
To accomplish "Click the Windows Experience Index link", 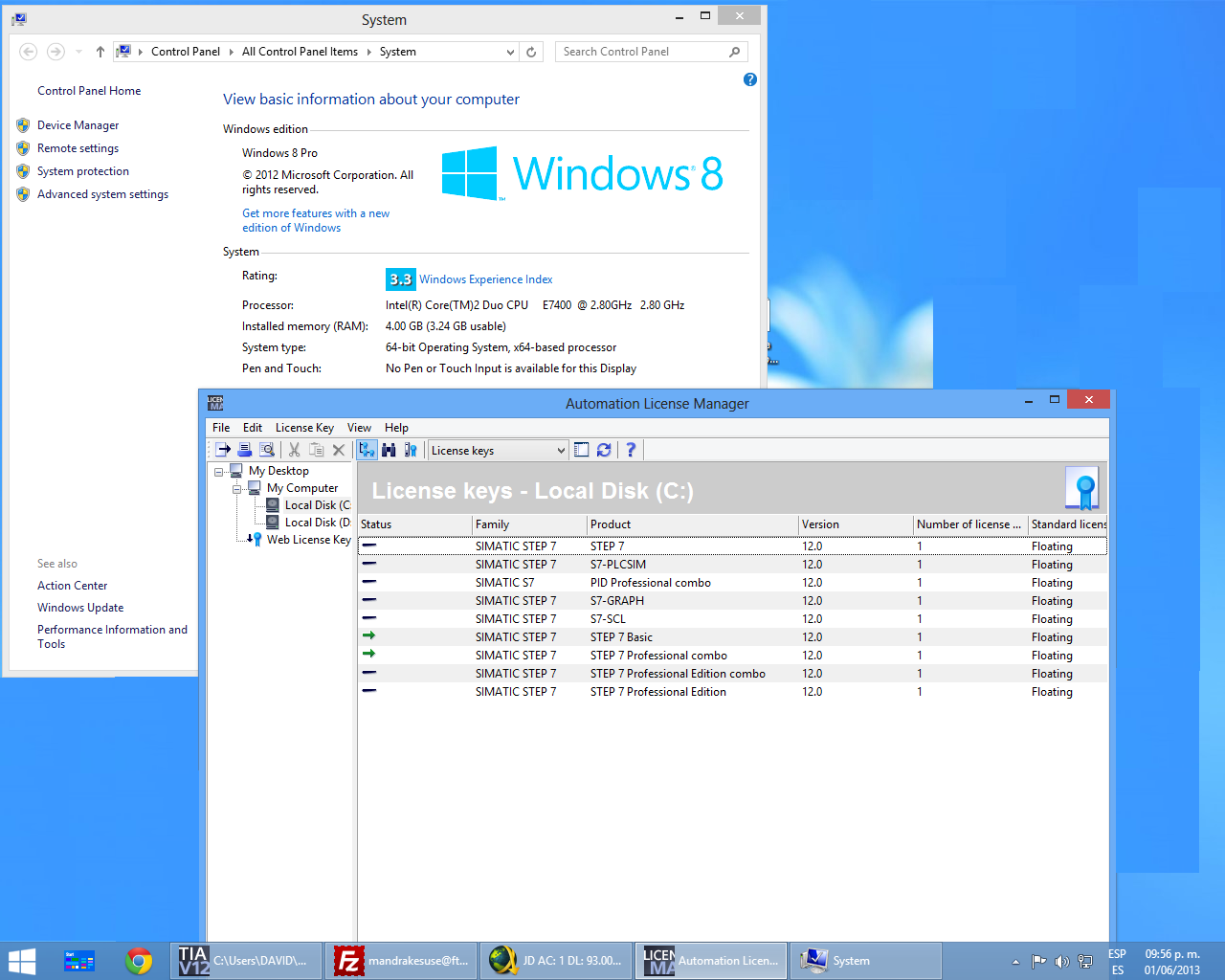I will tap(486, 279).
